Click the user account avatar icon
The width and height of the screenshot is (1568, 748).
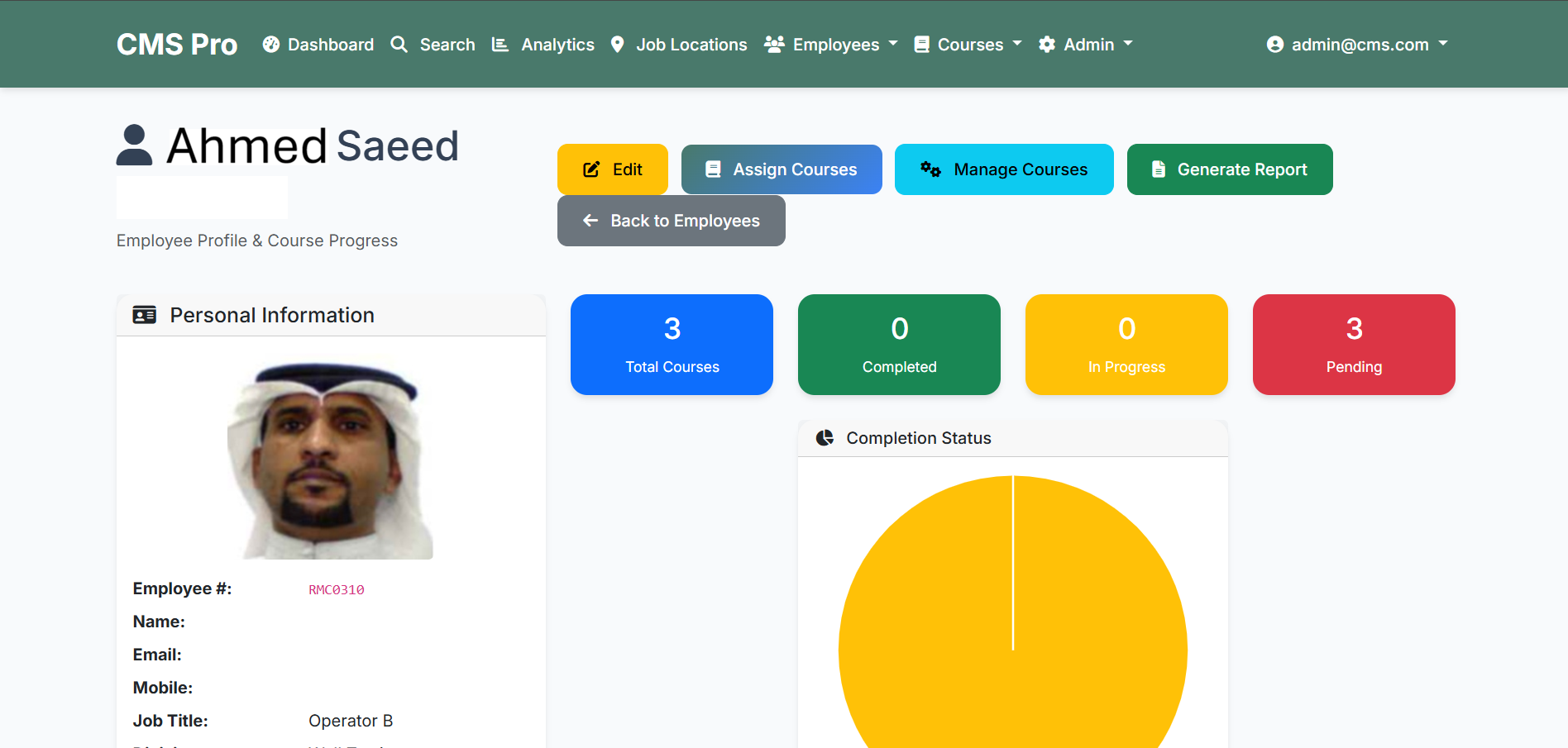pos(1275,45)
